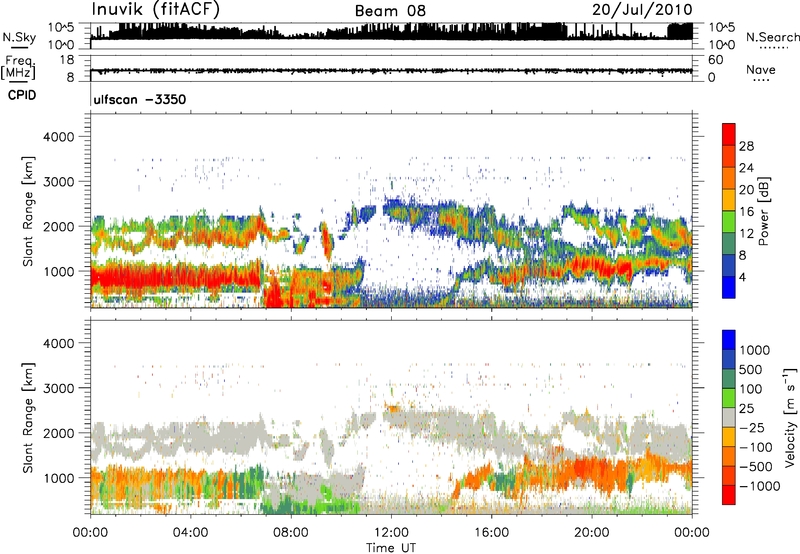Click the "N.Search" legend label
The width and height of the screenshot is (800, 554).
tap(772, 37)
